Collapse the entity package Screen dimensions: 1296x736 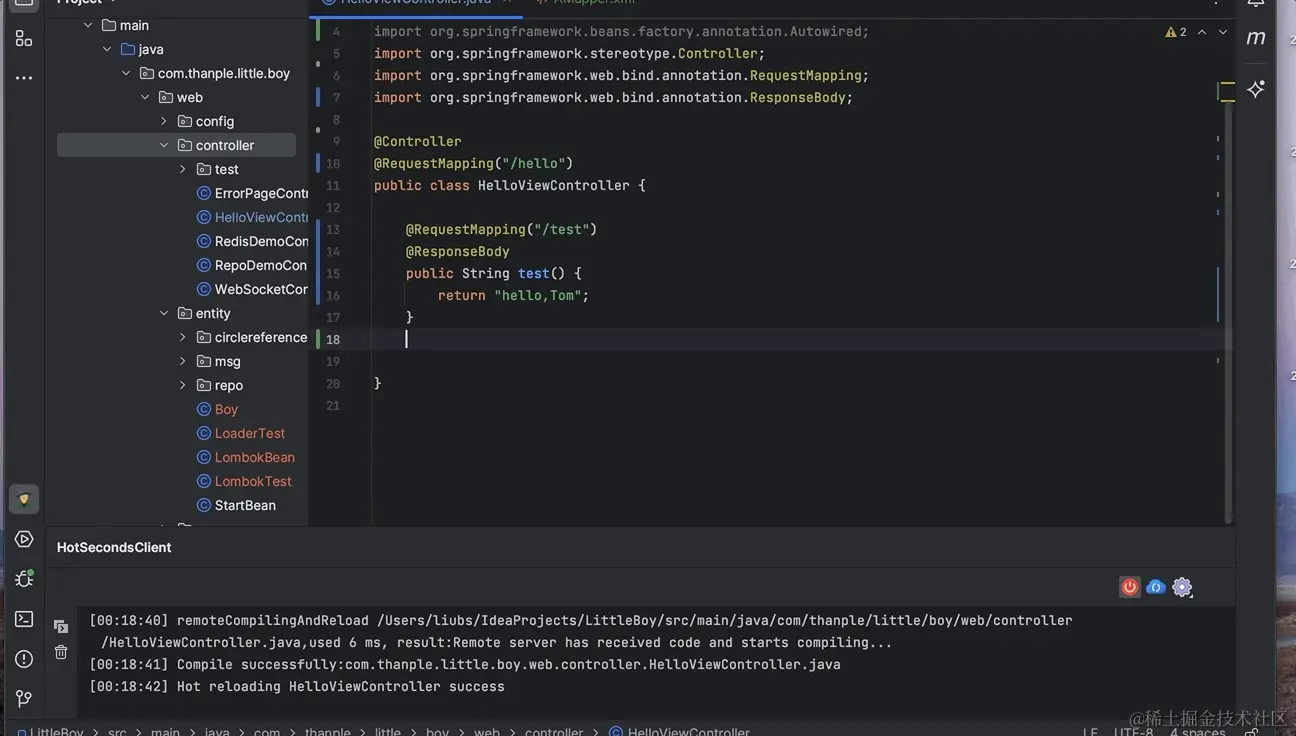click(x=164, y=313)
